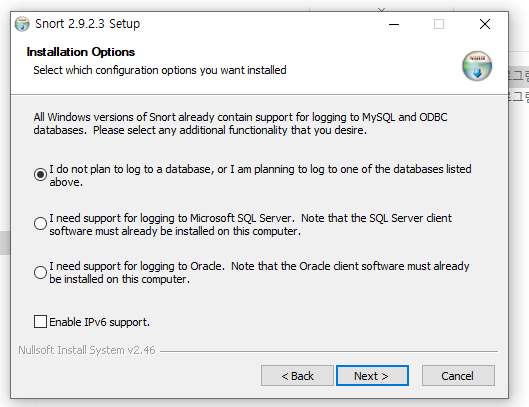Go back with the < Back button

[297, 376]
